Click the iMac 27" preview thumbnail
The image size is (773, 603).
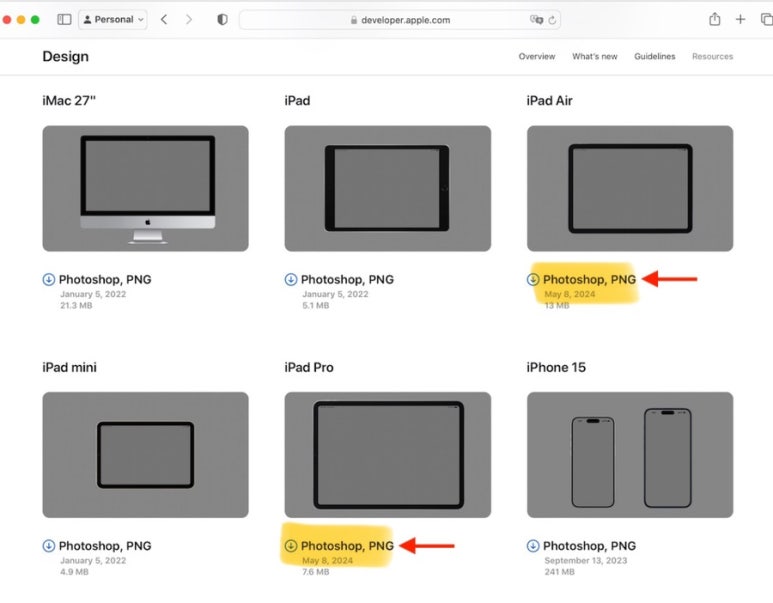(145, 188)
